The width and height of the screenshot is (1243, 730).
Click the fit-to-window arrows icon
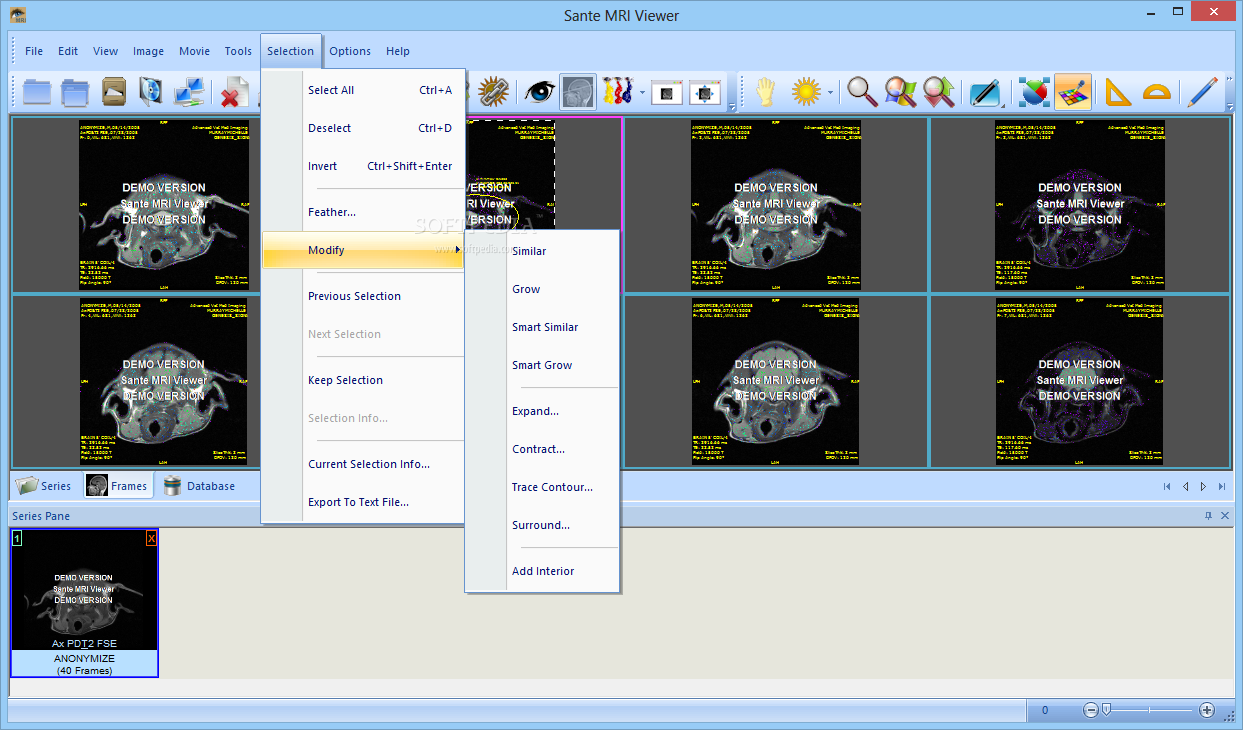click(705, 92)
